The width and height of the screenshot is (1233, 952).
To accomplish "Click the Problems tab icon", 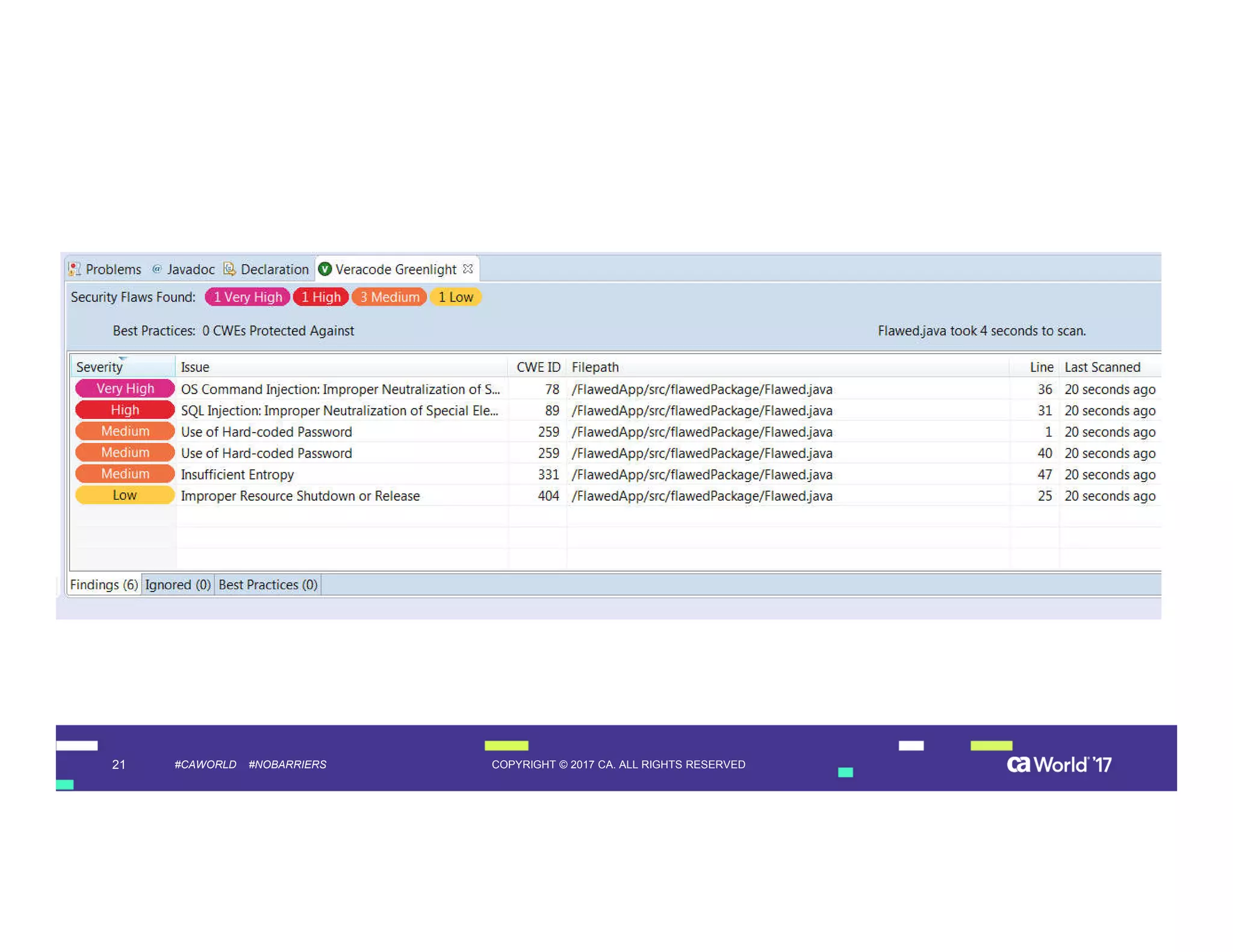I will [x=75, y=269].
